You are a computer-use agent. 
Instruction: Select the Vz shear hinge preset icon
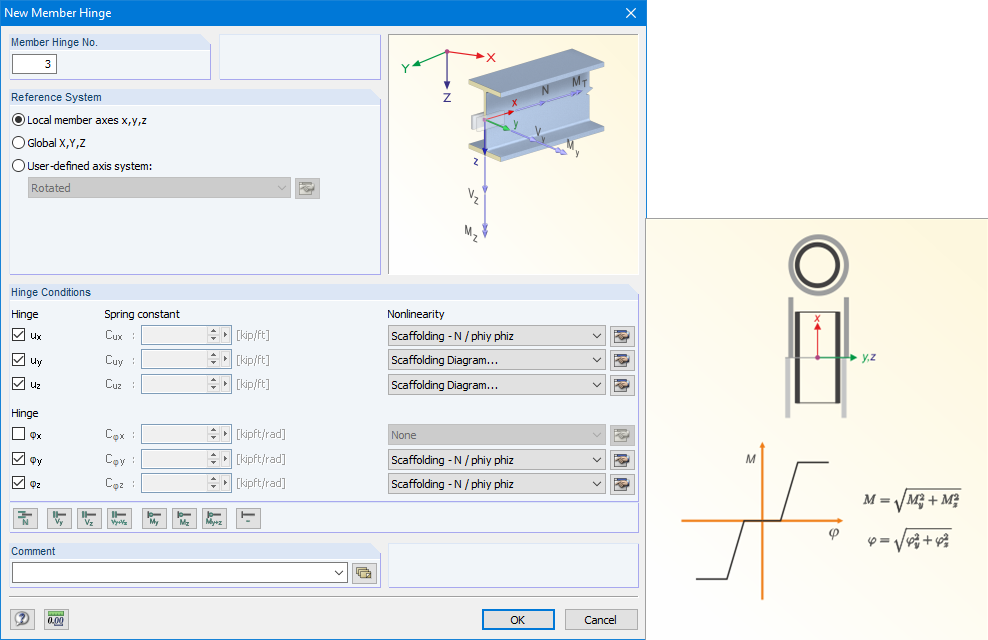(x=88, y=518)
